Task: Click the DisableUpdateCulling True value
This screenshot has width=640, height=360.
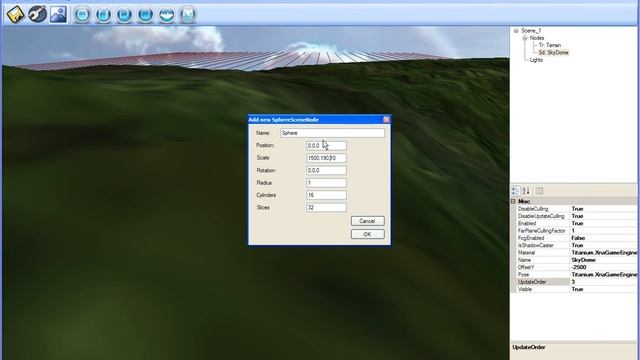Action: [603, 216]
